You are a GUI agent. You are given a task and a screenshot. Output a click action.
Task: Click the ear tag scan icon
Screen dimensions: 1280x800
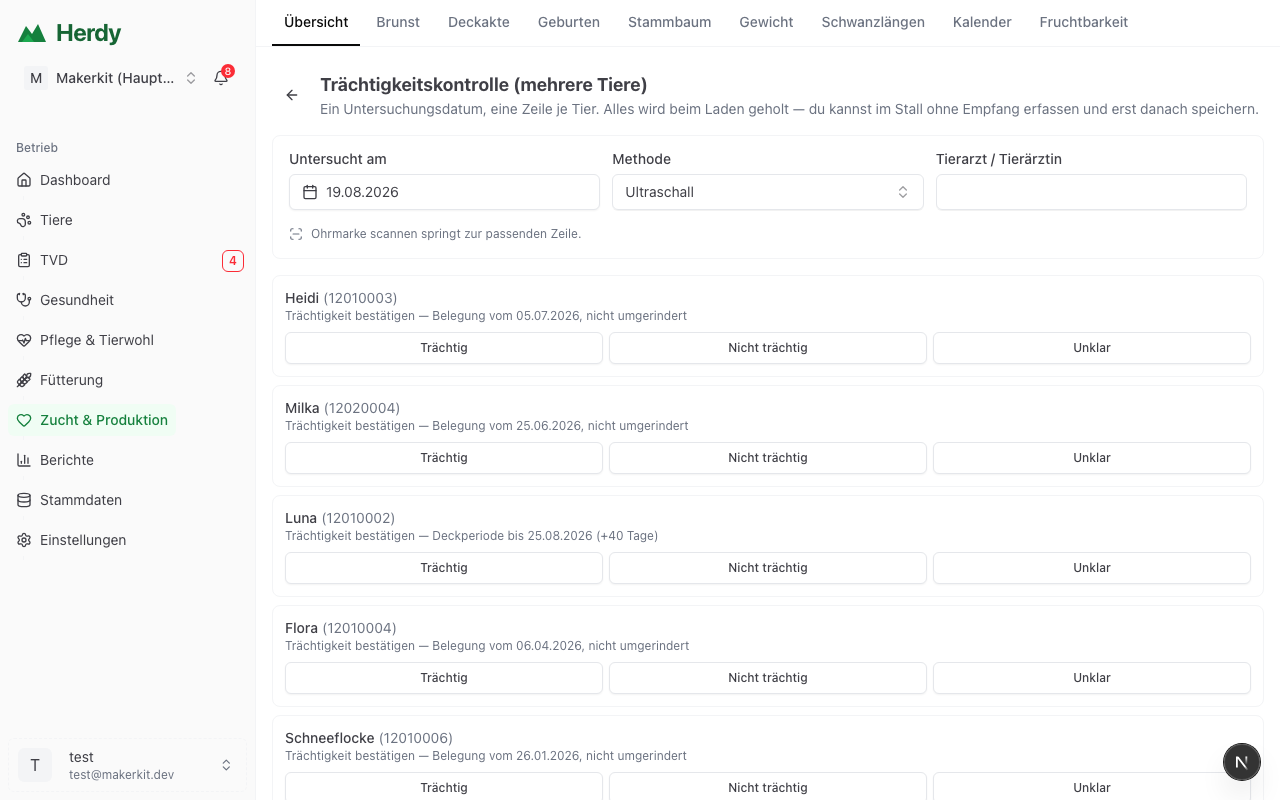coord(296,234)
